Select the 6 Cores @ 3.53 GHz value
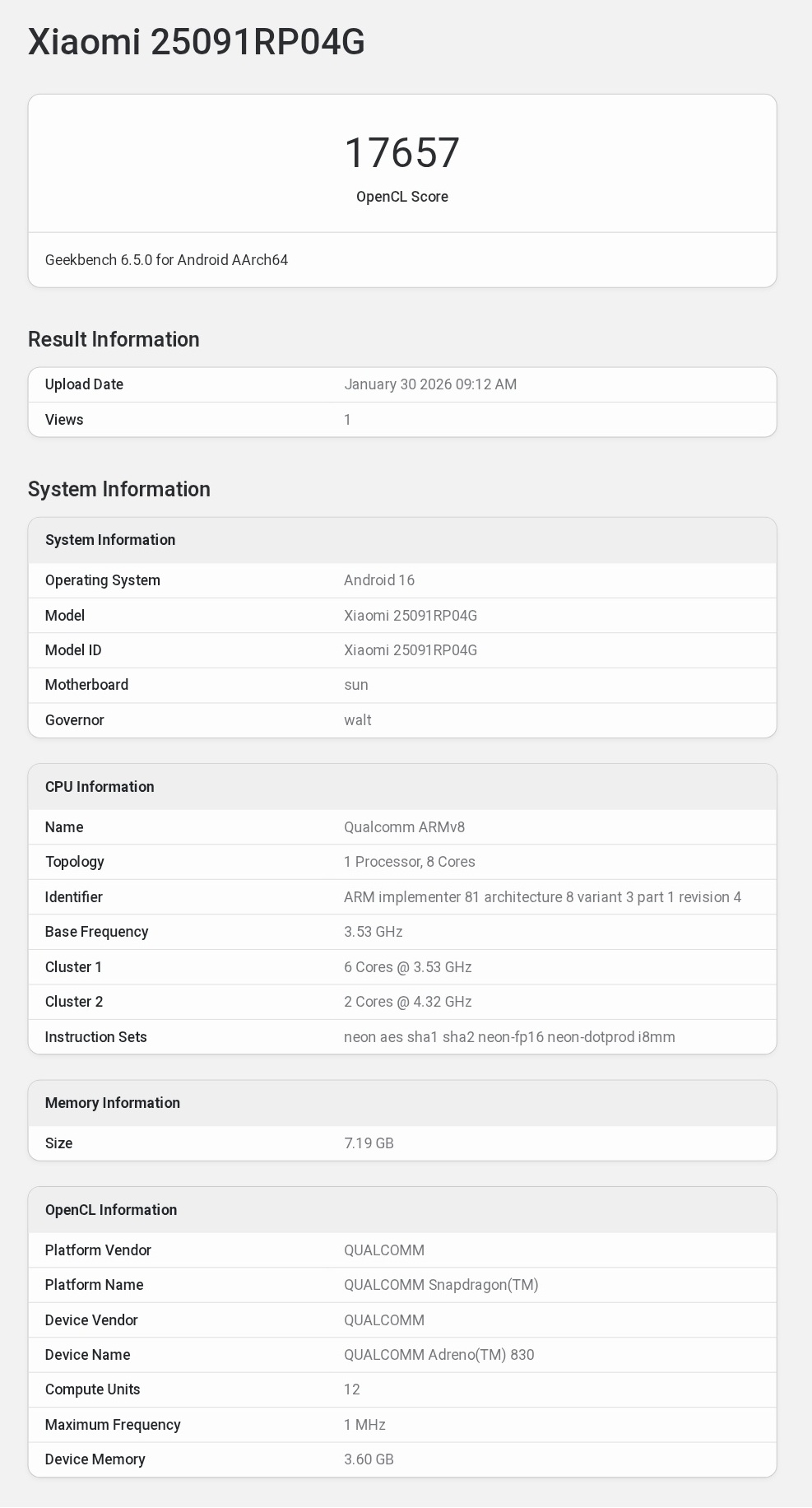Viewport: 812px width, 1508px height. click(408, 967)
